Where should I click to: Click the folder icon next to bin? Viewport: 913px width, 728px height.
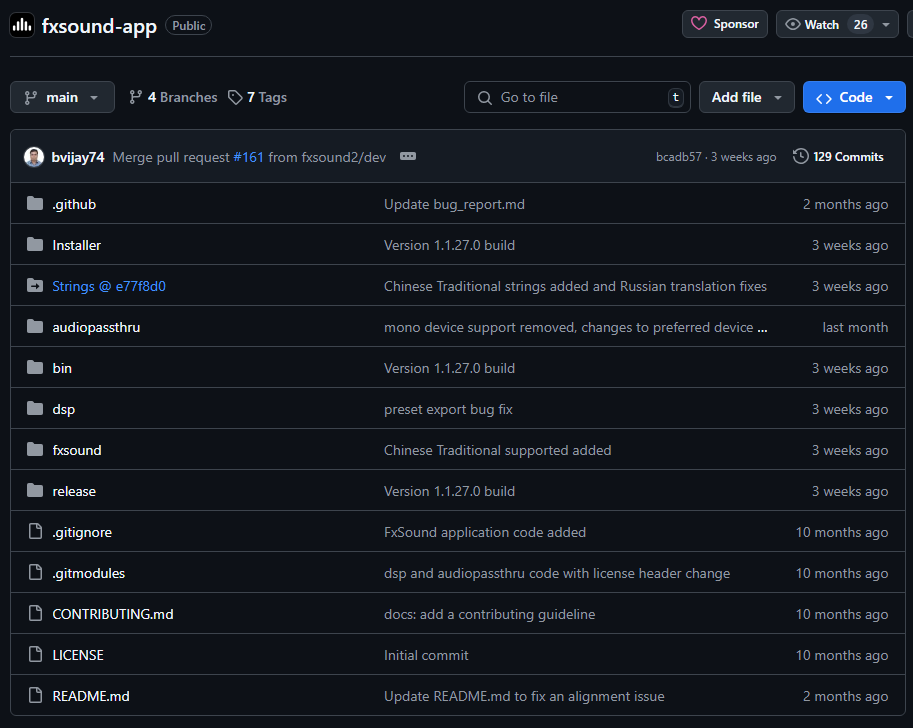(35, 367)
